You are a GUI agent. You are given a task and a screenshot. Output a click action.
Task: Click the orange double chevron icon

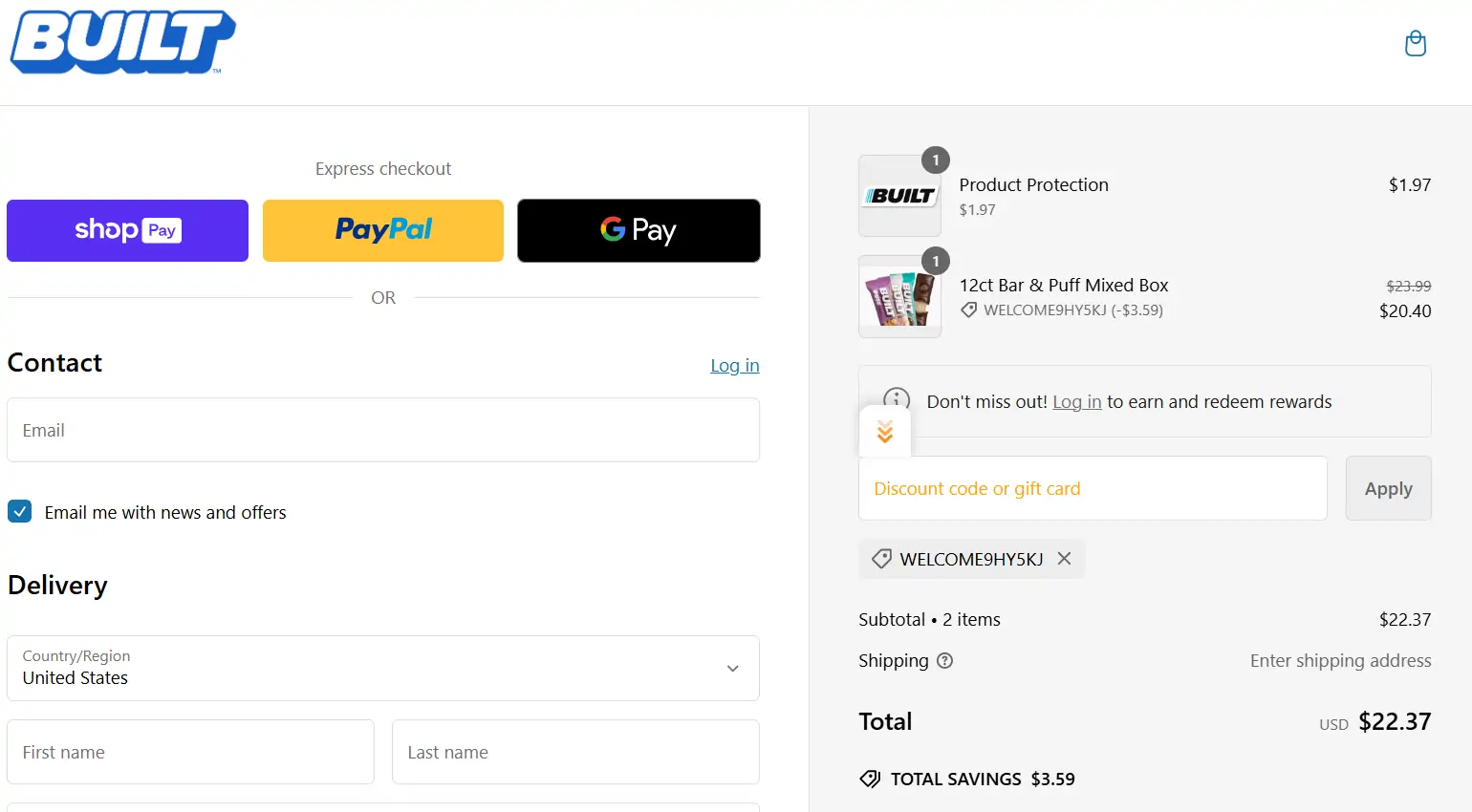(885, 432)
